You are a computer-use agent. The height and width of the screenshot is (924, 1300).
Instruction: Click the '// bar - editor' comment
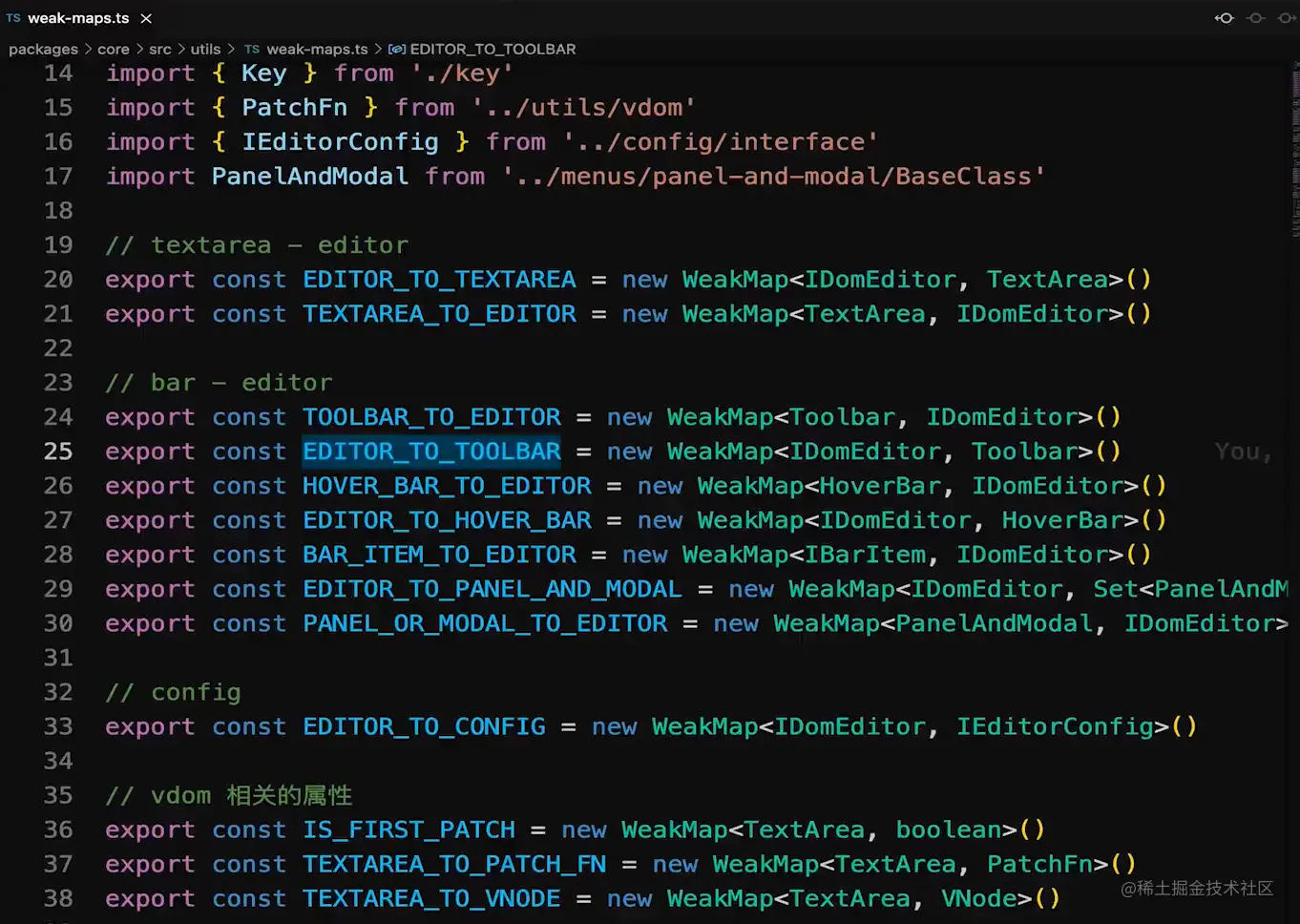pos(219,383)
